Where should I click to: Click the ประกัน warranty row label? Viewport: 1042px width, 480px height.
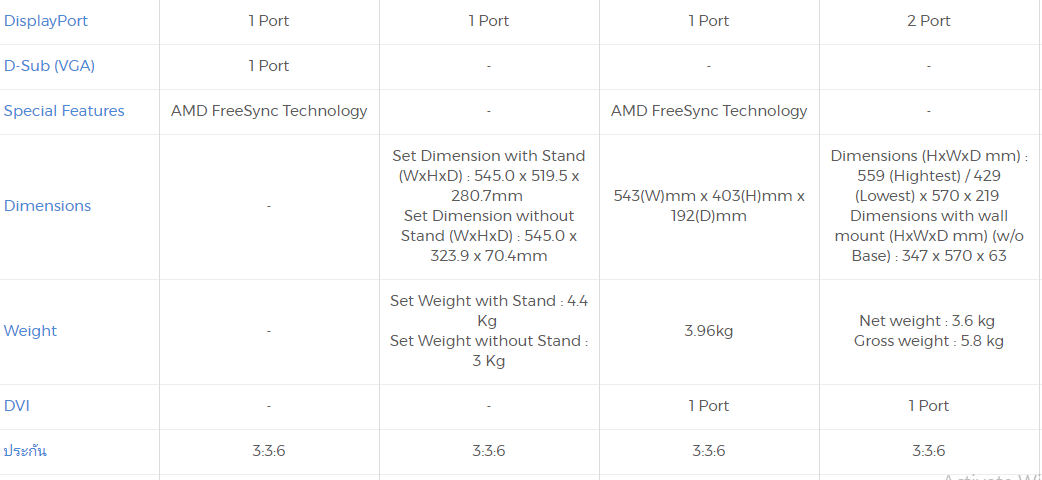(x=25, y=451)
